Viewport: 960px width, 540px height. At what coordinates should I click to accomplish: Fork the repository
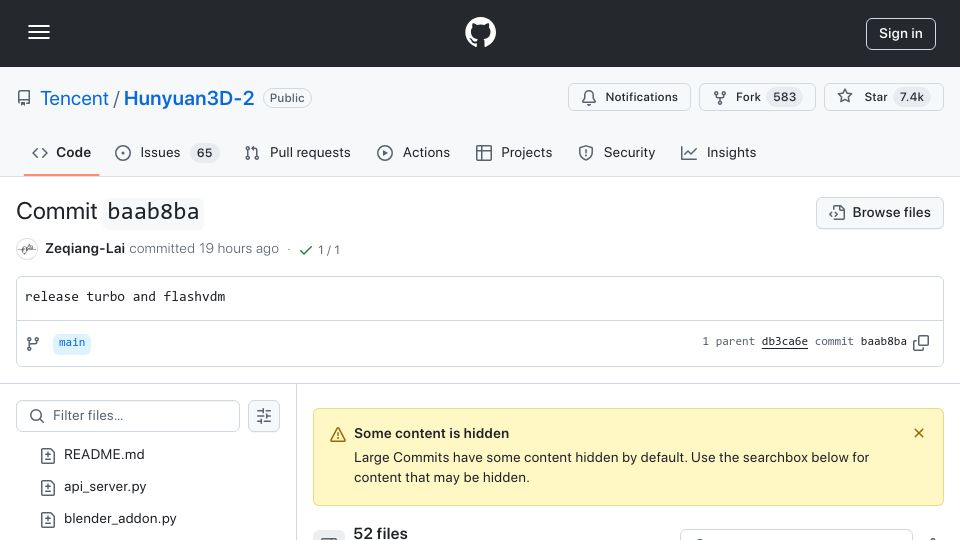(757, 97)
